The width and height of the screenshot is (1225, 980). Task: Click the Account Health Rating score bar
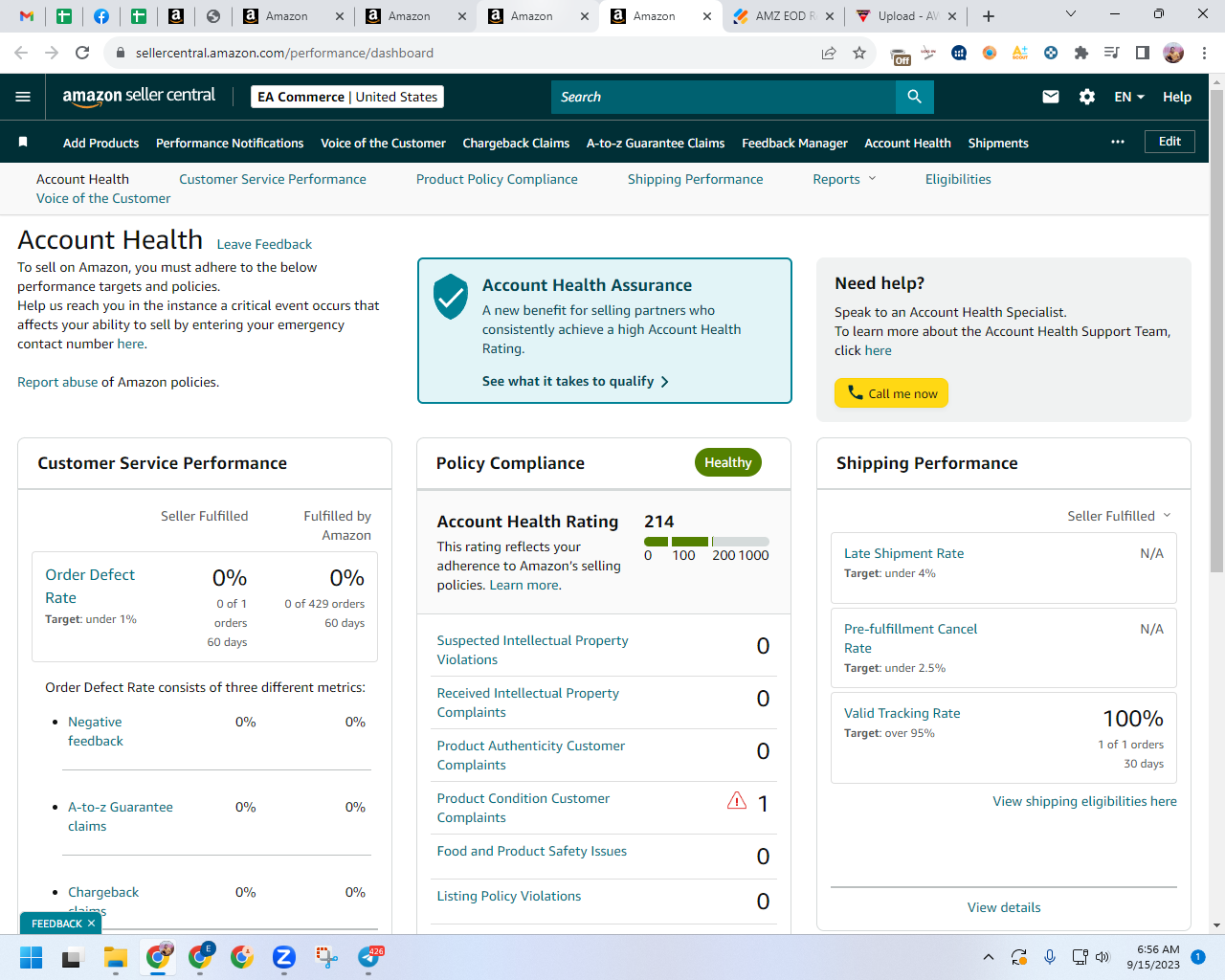[x=706, y=542]
